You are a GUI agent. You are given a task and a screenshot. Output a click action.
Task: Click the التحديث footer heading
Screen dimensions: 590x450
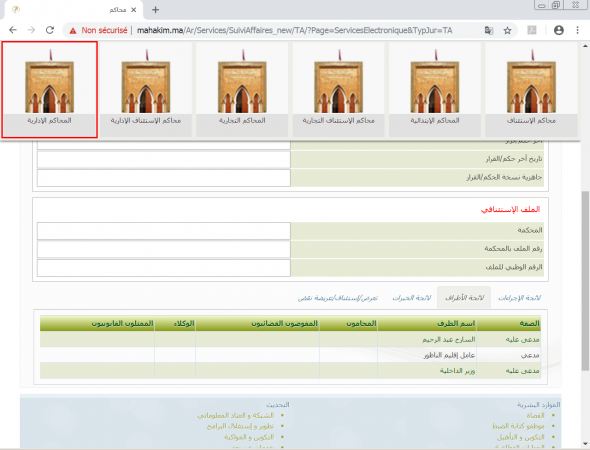(x=278, y=405)
